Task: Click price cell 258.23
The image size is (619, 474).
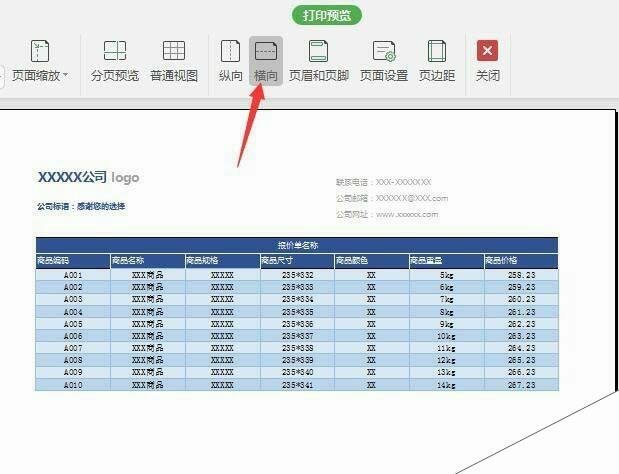Action: pyautogui.click(x=521, y=275)
